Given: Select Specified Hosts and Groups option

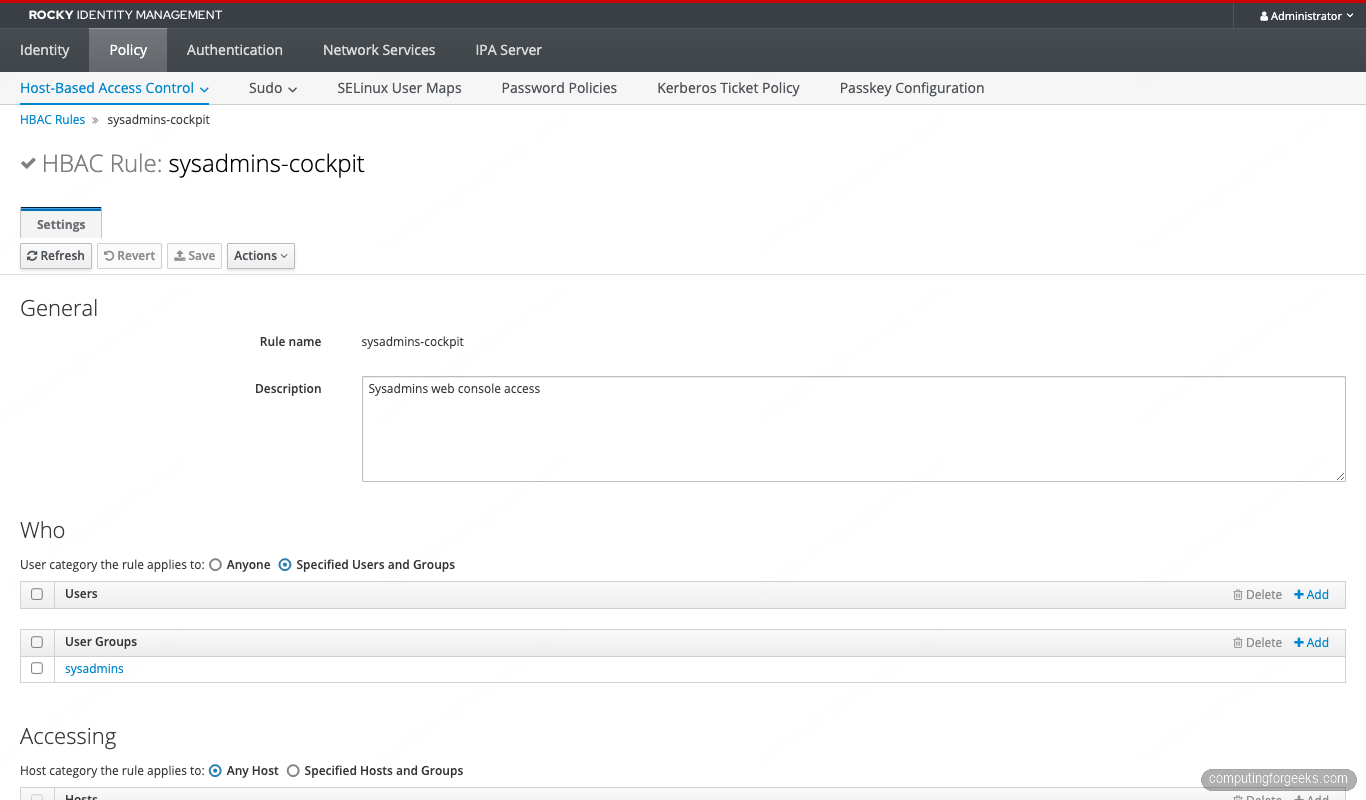Looking at the screenshot, I should pyautogui.click(x=293, y=771).
